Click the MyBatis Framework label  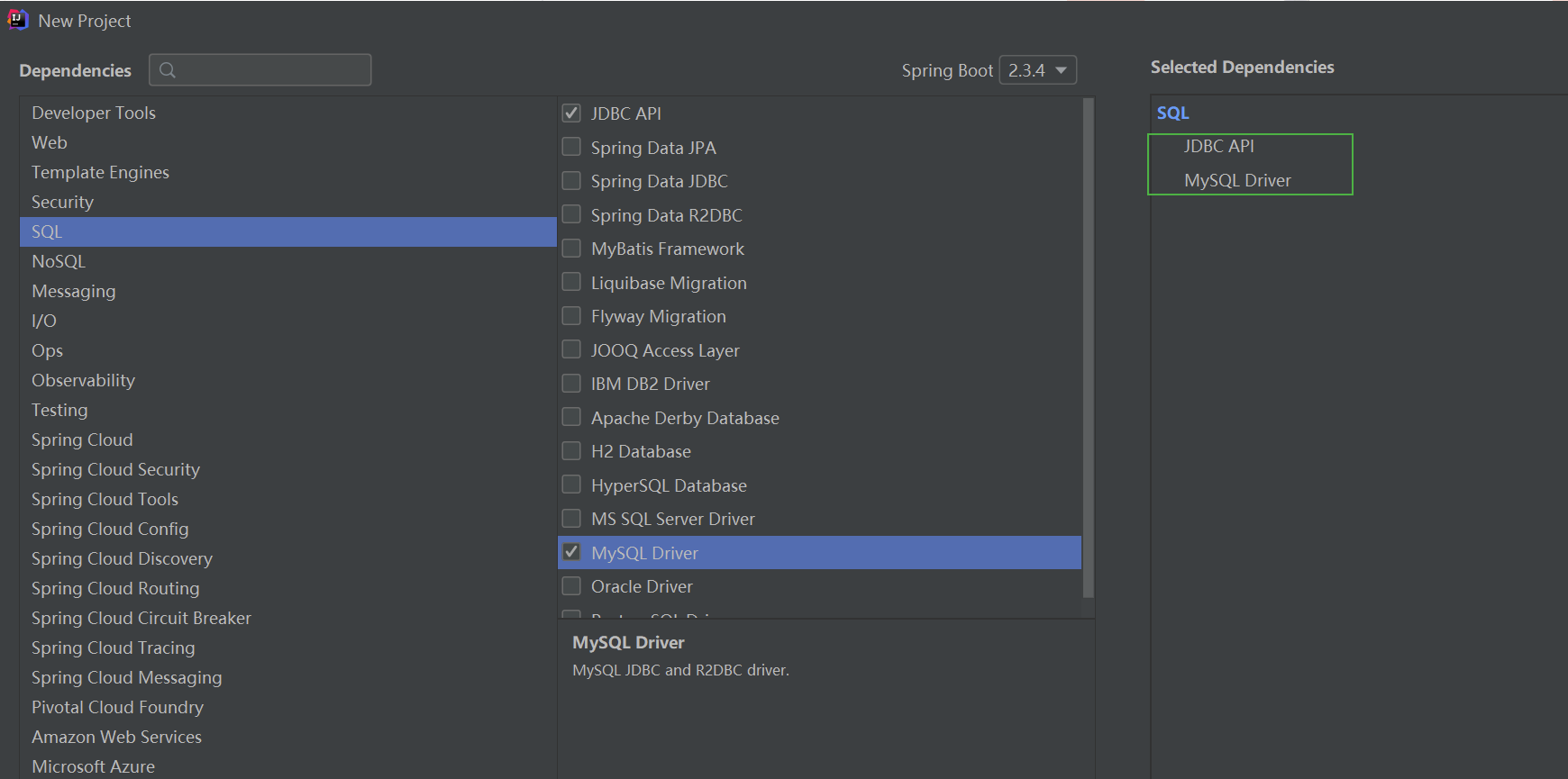[668, 249]
